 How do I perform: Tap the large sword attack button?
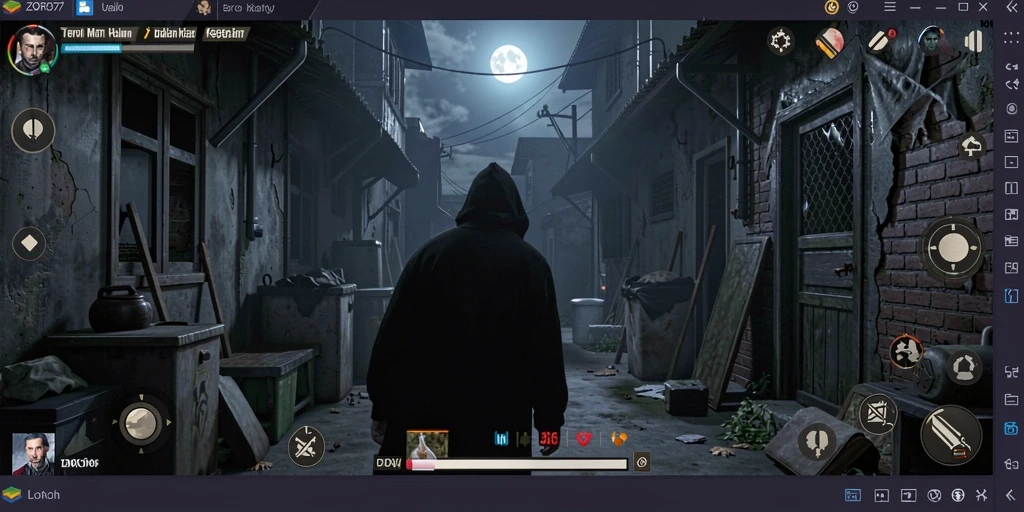tap(951, 435)
